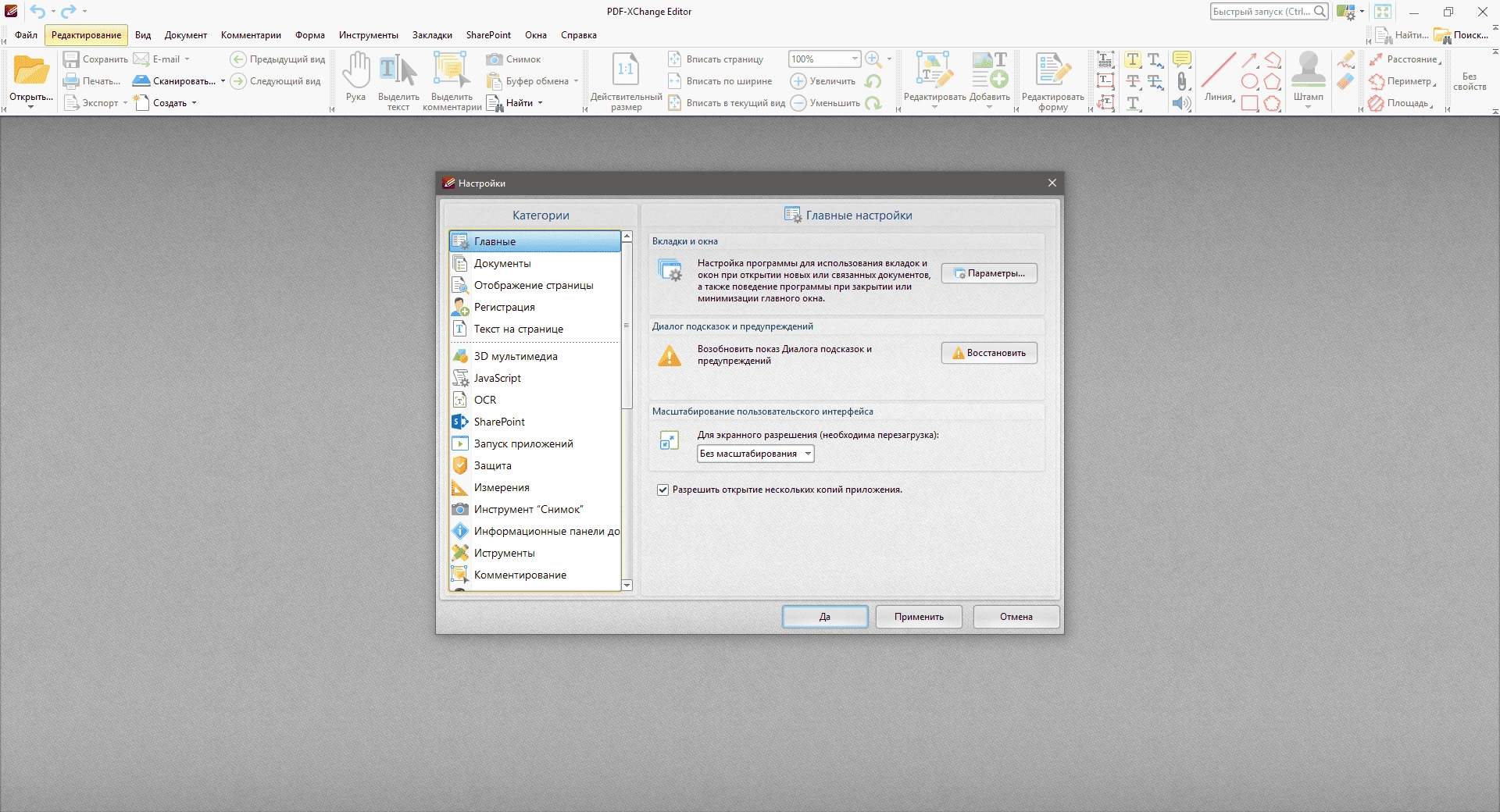Select Документы category

point(535,264)
